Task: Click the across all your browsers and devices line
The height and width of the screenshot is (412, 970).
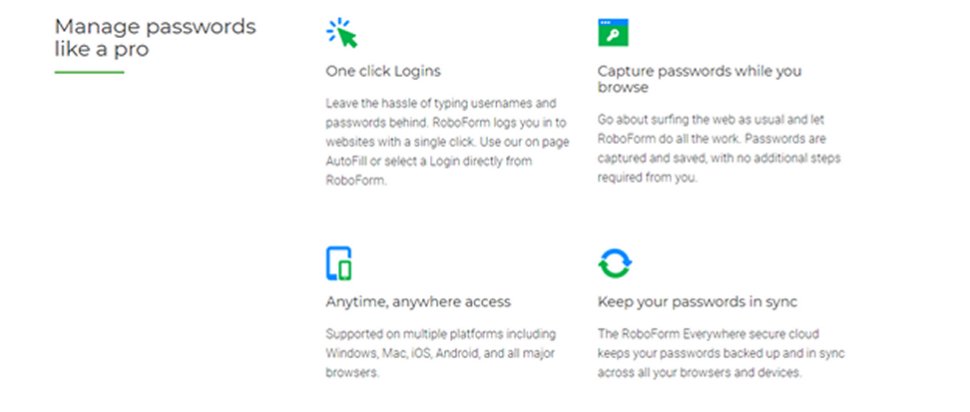Action: (x=699, y=373)
